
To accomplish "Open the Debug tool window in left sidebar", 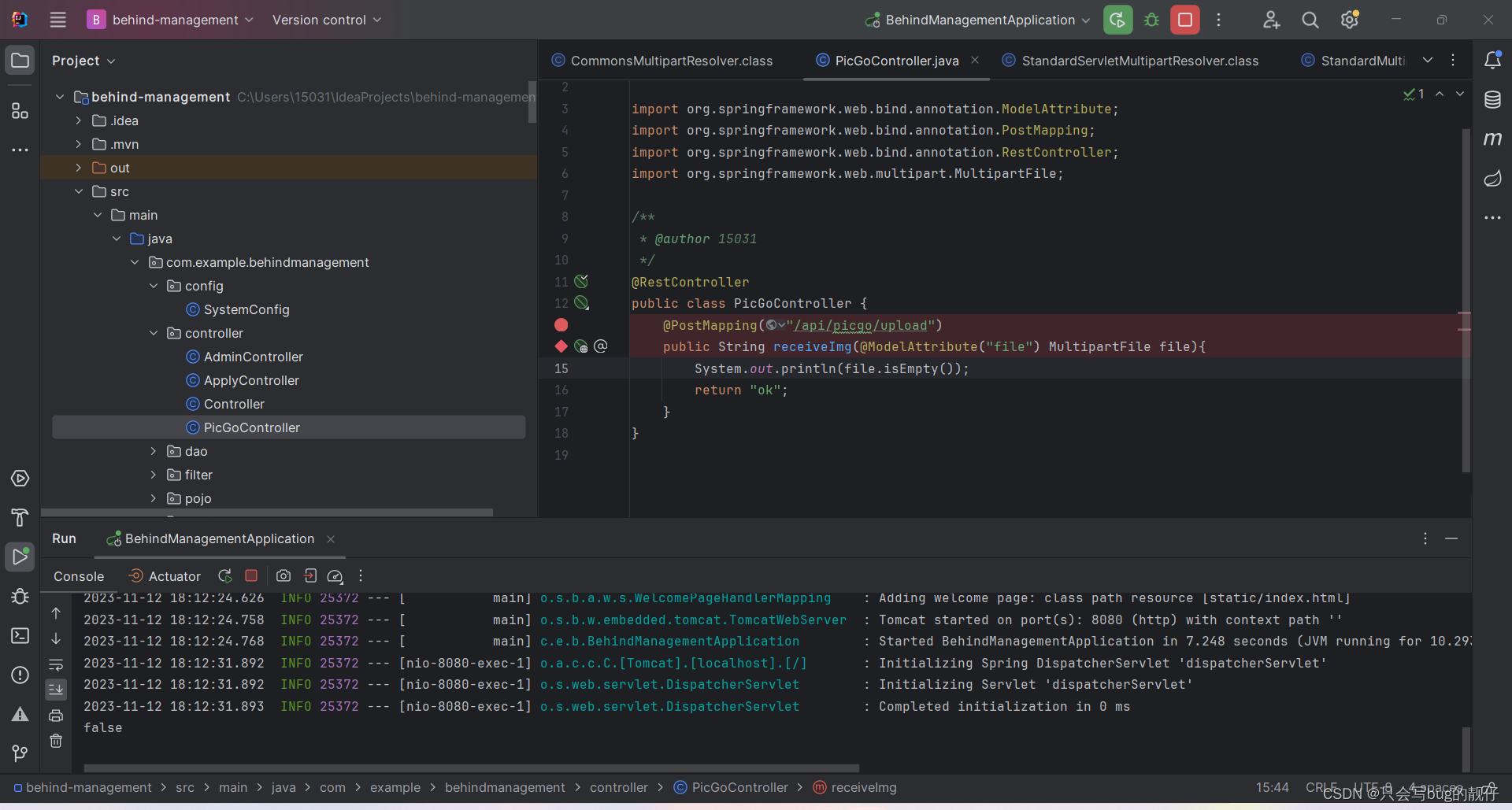I will pyautogui.click(x=20, y=596).
